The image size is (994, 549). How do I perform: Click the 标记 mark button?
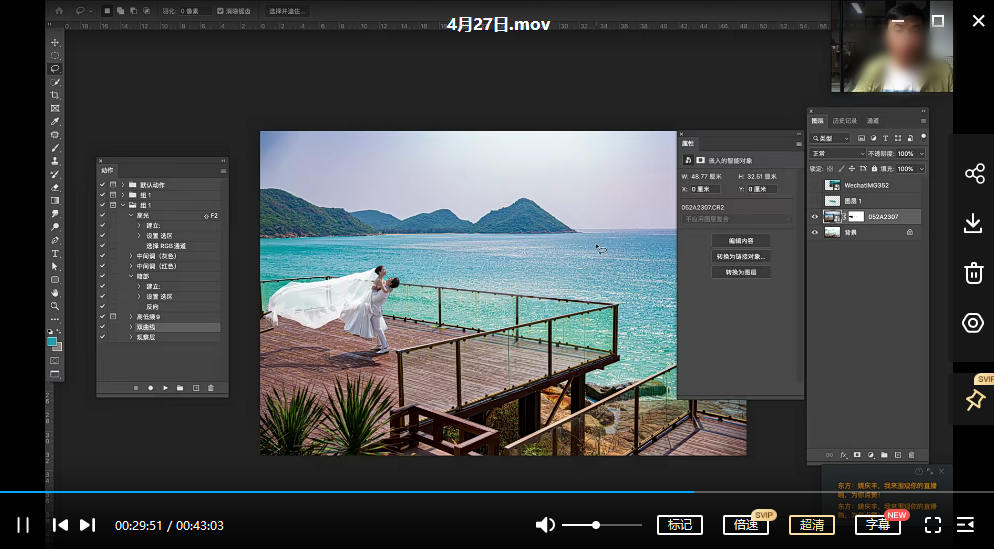[x=679, y=525]
